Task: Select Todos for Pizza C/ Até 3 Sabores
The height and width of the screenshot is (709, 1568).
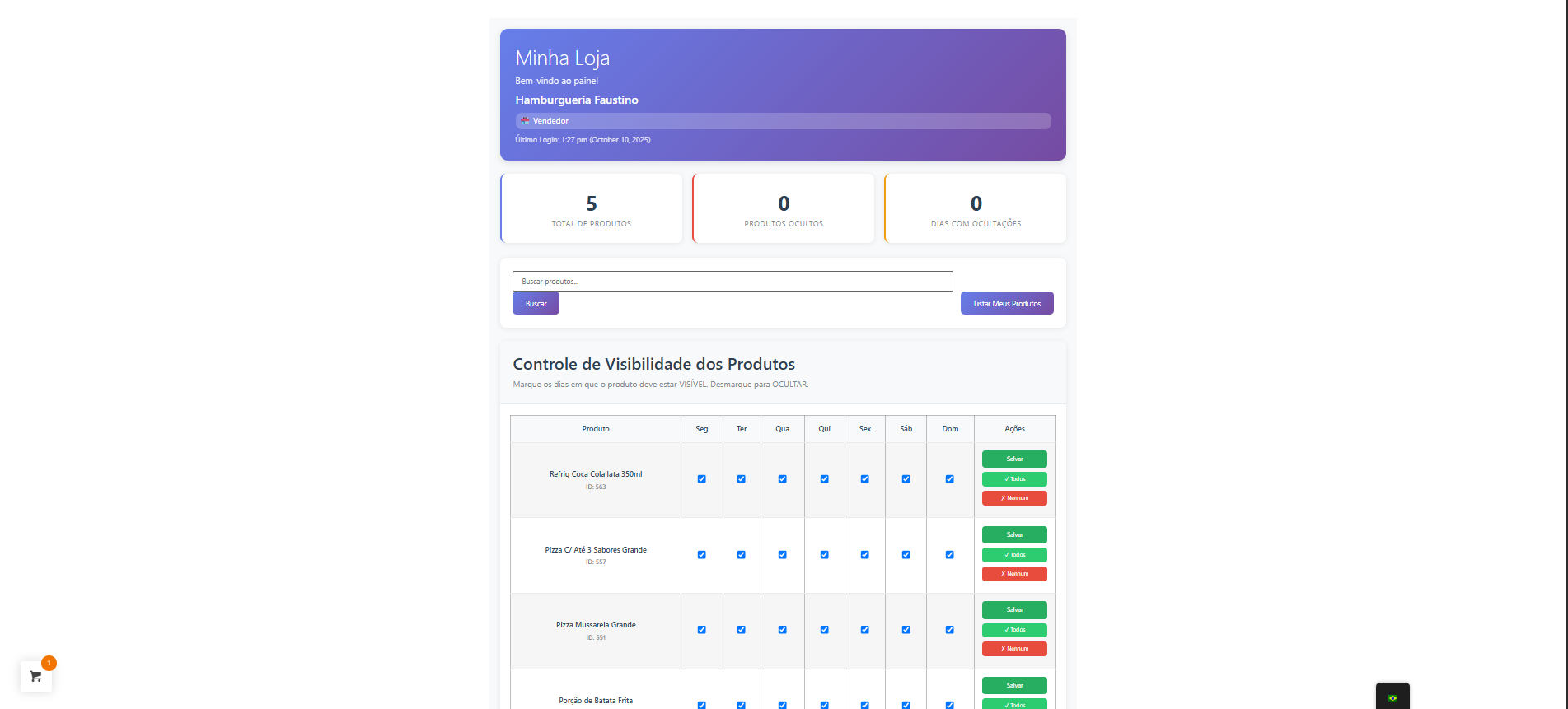Action: point(1014,555)
